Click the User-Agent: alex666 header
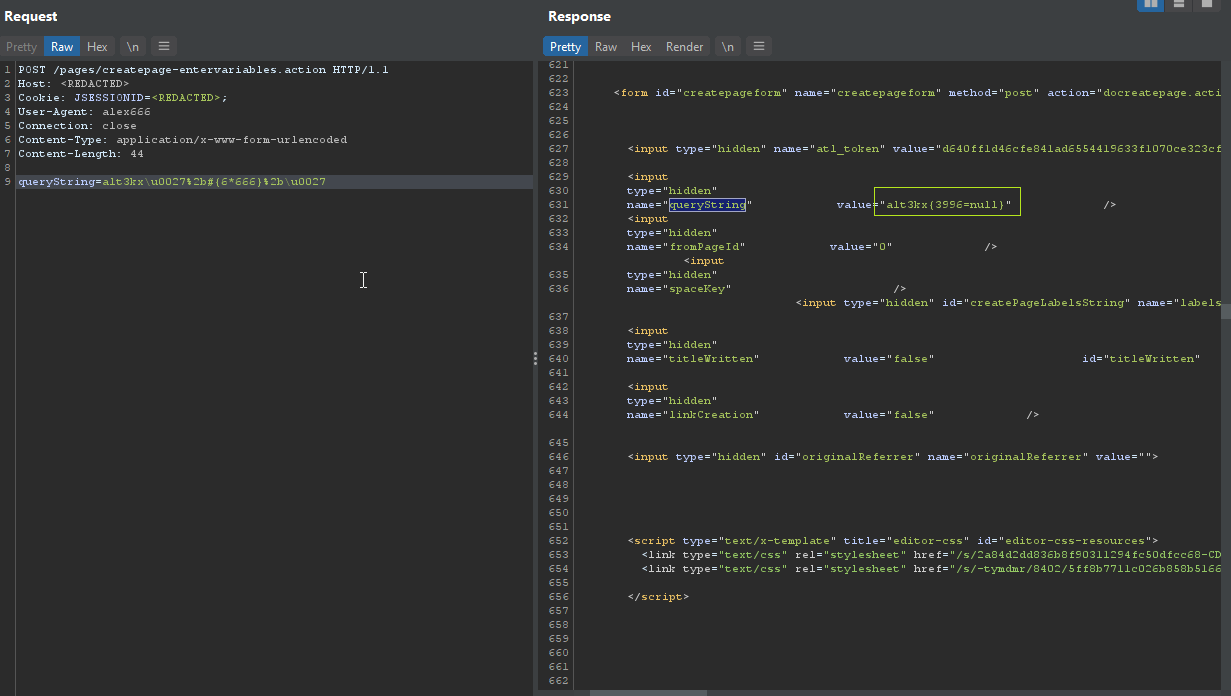 pyautogui.click(x=84, y=112)
